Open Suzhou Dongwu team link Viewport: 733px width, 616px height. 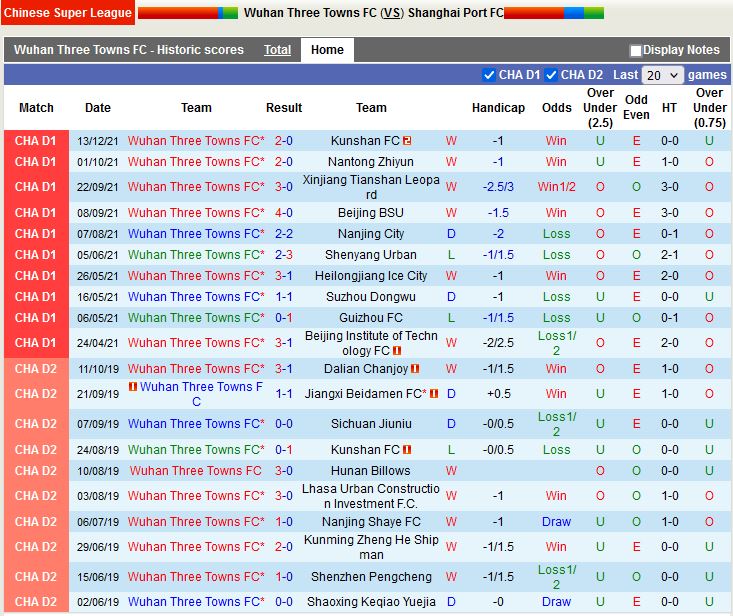371,297
